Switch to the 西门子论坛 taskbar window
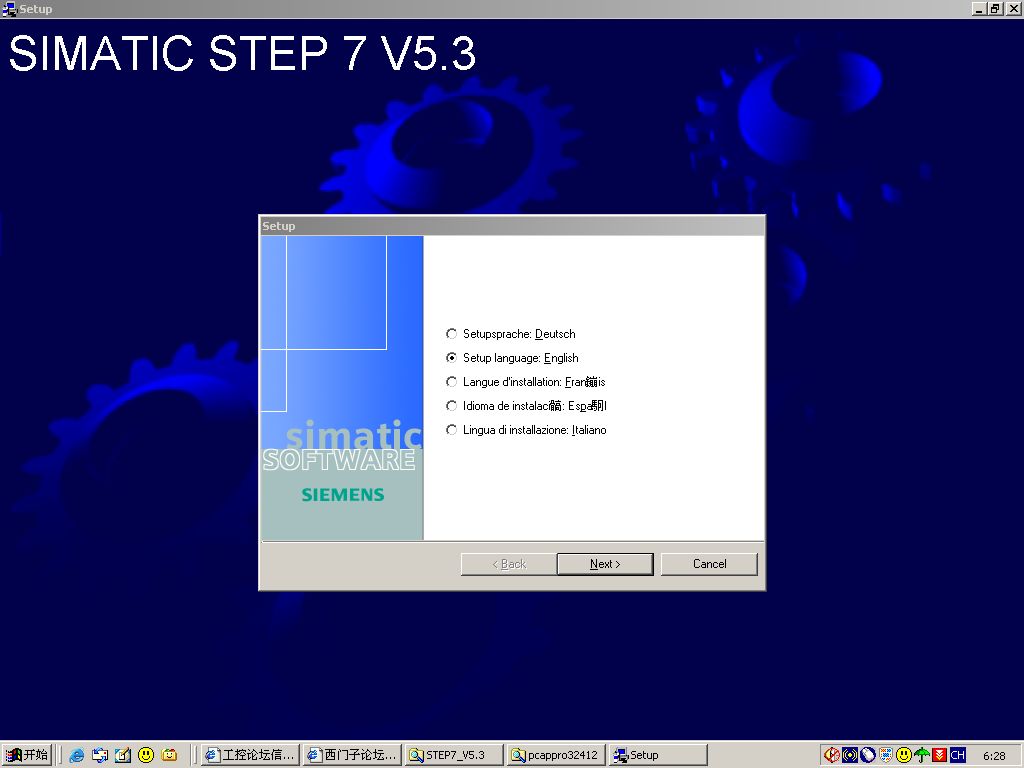This screenshot has width=1024, height=768. 353,755
